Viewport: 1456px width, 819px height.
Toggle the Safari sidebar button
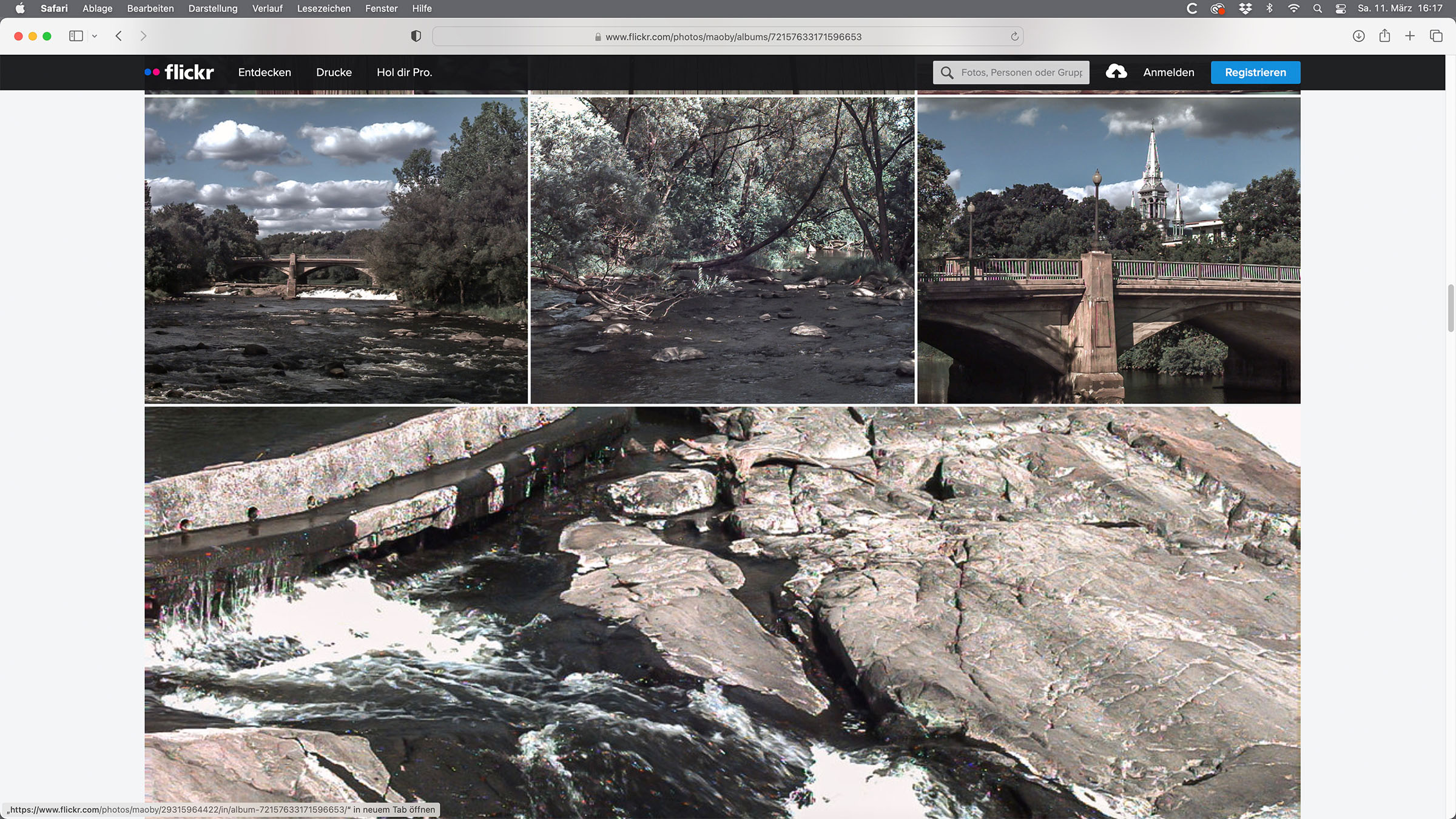(76, 36)
